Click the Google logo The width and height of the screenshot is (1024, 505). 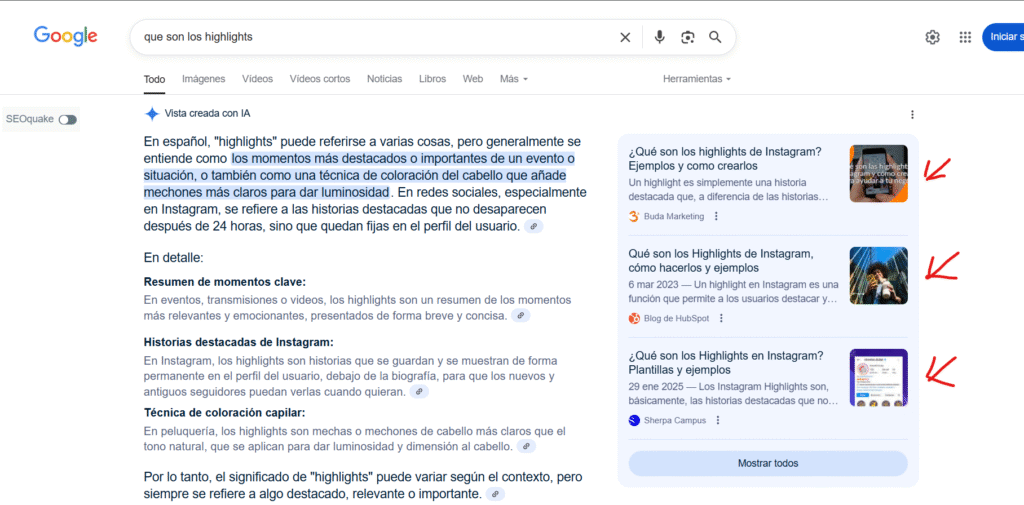point(65,37)
